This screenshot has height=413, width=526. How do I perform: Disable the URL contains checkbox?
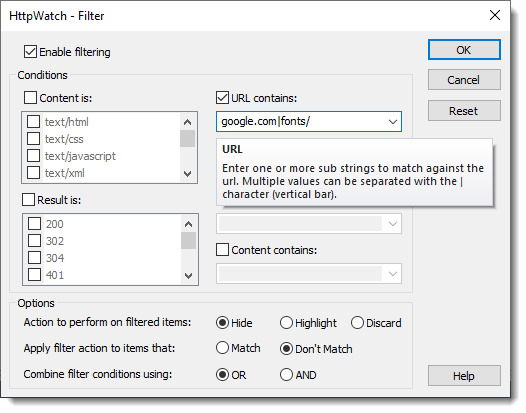click(222, 98)
